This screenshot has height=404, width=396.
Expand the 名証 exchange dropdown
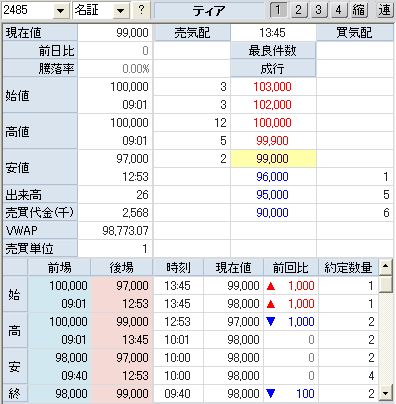pos(120,11)
